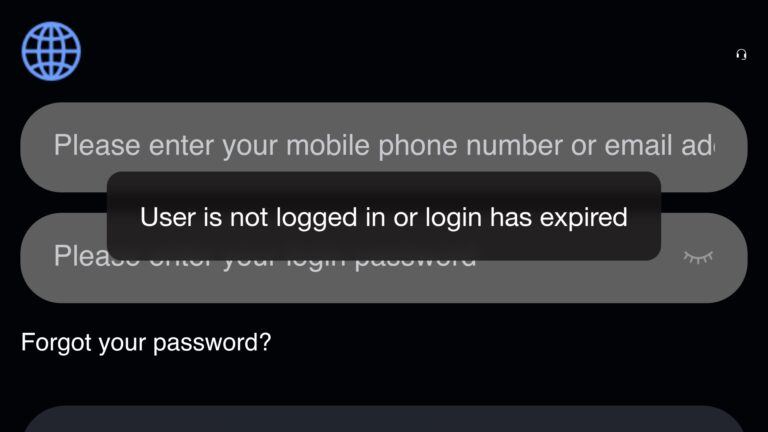
Task: Change language with the world icon
Action: click(x=51, y=51)
